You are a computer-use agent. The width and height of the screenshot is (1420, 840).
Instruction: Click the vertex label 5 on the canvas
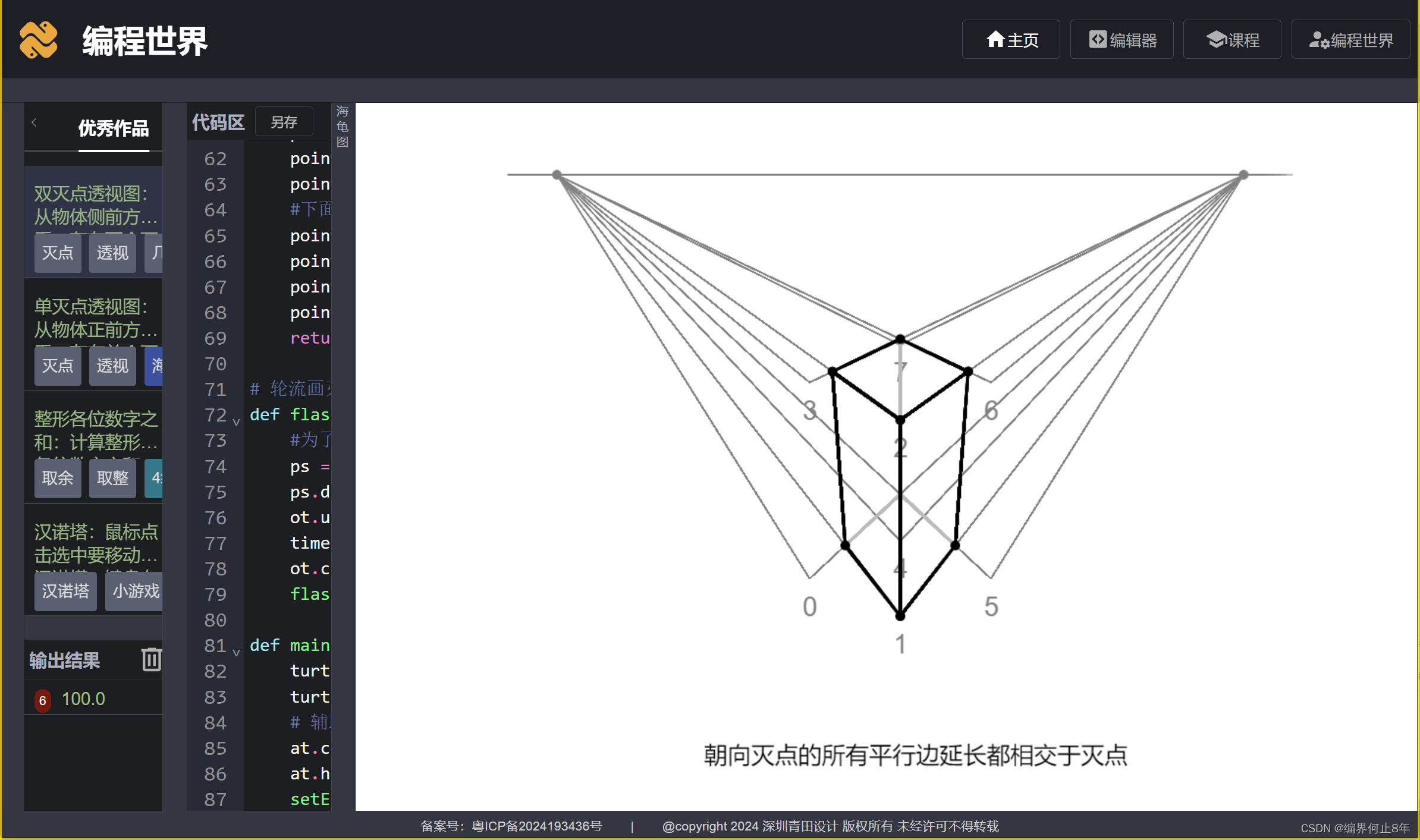991,607
